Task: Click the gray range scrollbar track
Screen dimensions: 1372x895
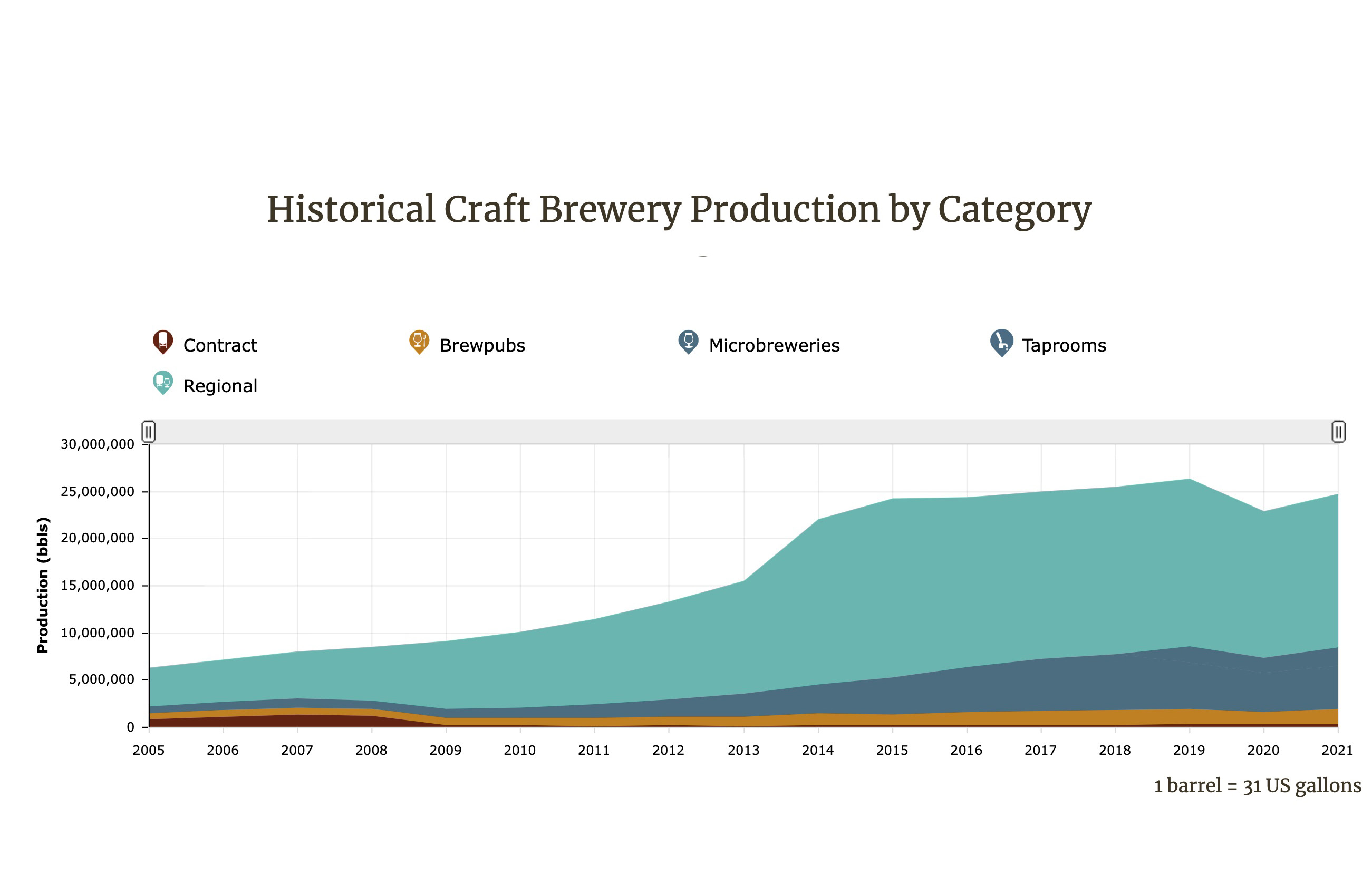Action: (x=743, y=431)
